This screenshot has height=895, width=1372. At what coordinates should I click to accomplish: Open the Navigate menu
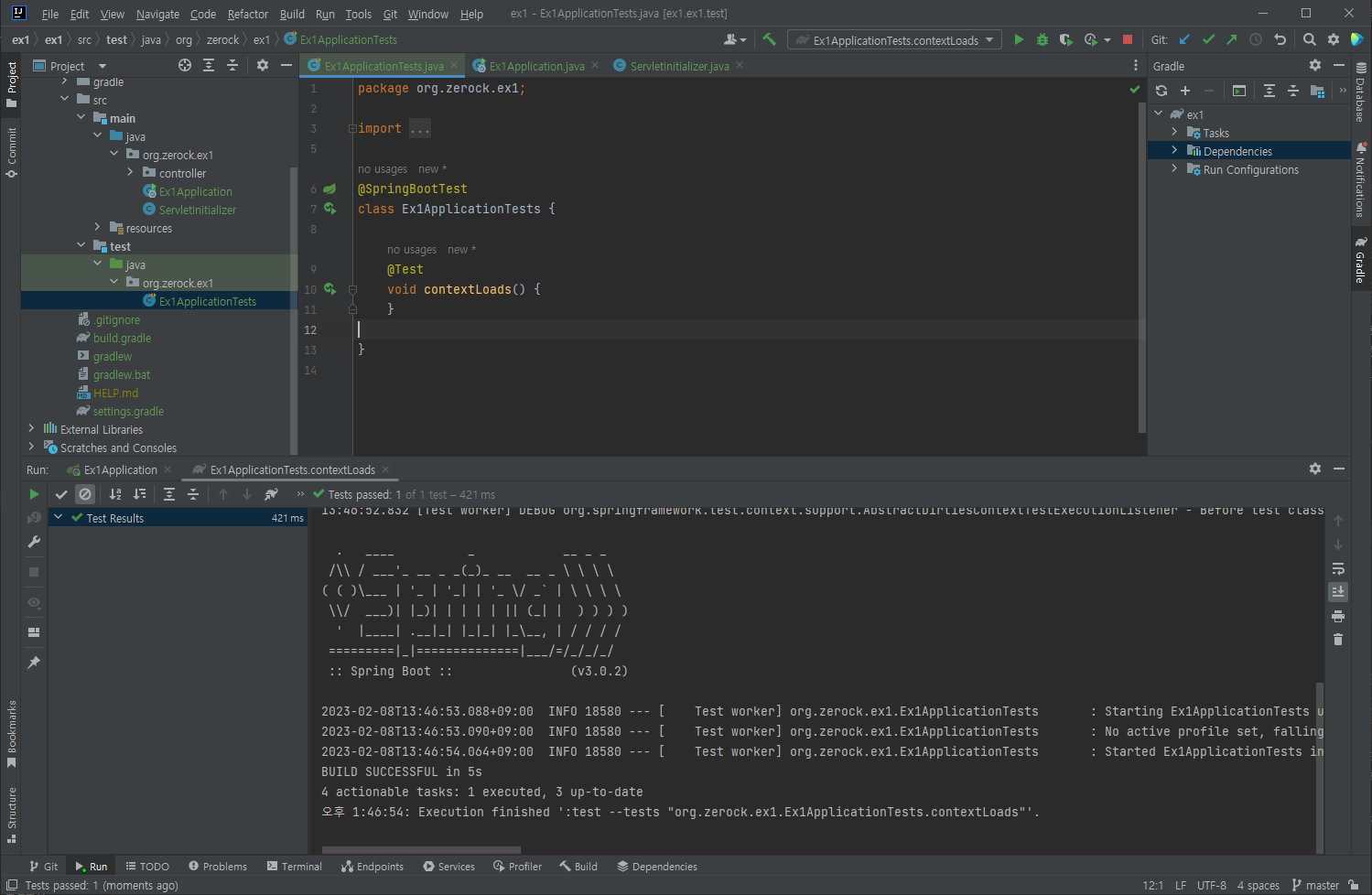(x=157, y=14)
